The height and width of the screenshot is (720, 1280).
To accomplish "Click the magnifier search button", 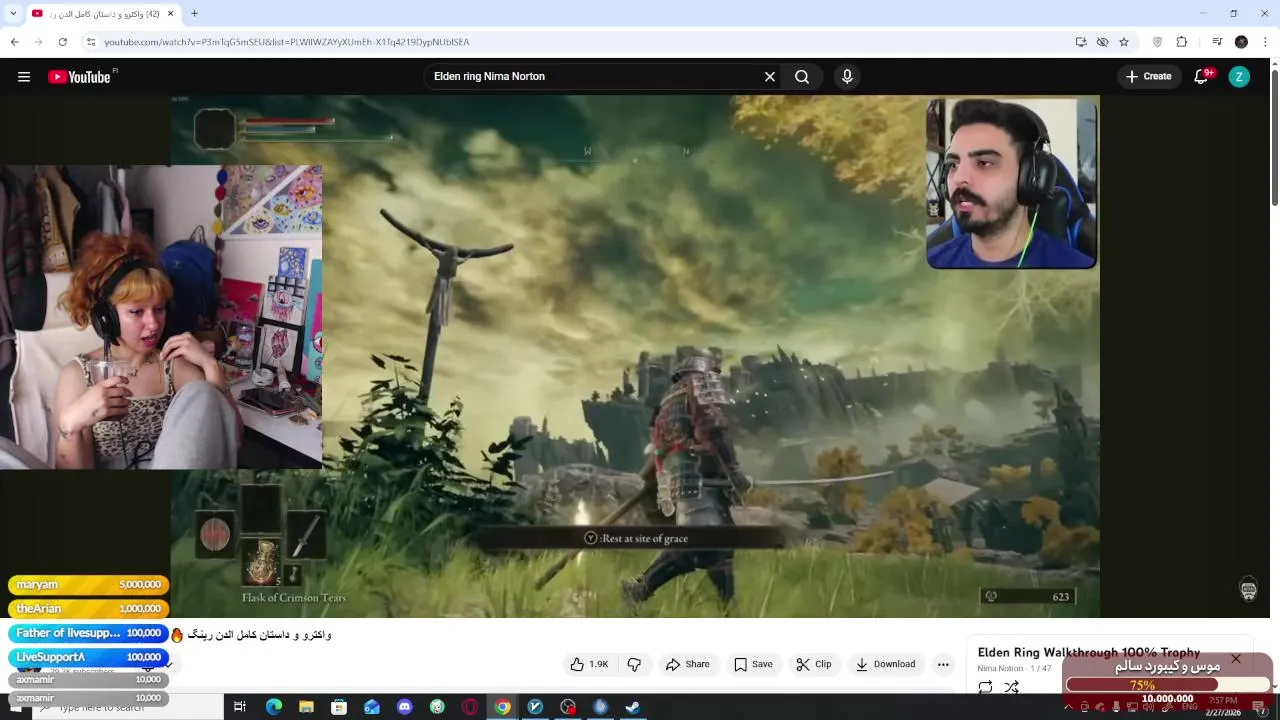I will point(802,77).
